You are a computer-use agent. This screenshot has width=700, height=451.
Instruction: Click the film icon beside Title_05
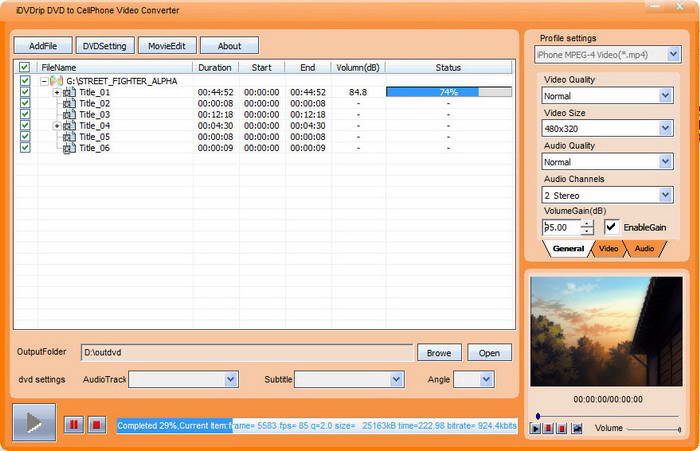pos(69,137)
